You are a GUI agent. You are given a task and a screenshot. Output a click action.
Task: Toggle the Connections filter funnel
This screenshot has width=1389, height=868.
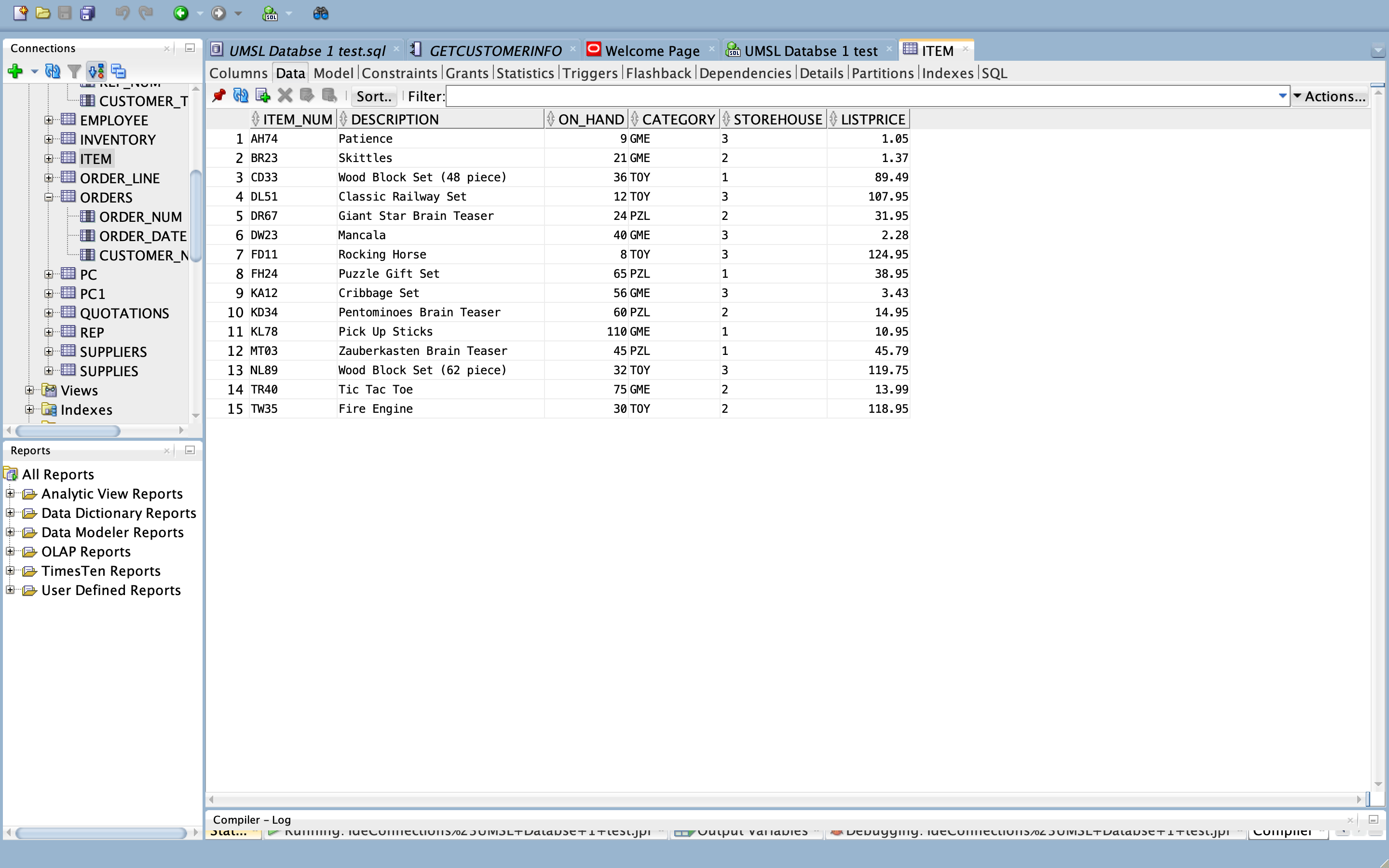click(x=74, y=71)
